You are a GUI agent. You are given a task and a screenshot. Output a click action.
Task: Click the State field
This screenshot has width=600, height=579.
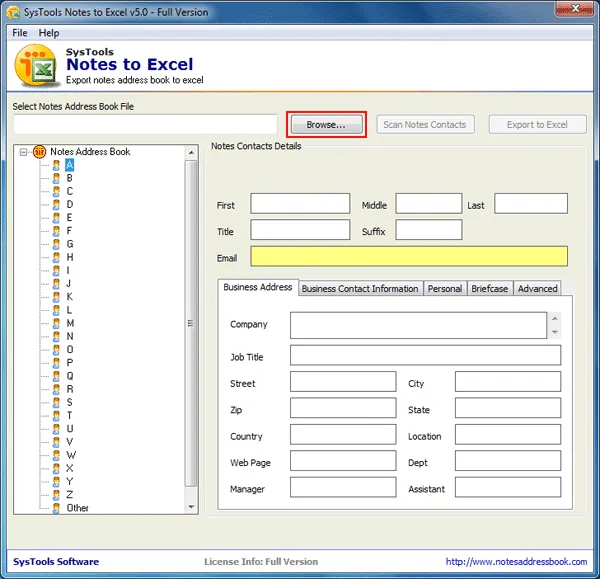[x=508, y=408]
